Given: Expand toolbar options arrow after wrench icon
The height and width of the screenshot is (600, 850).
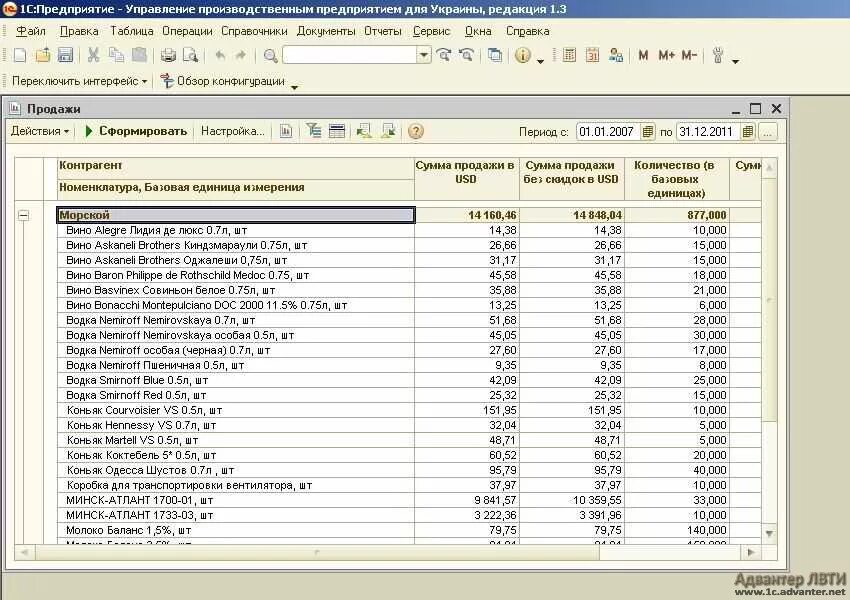Looking at the screenshot, I should [x=735, y=61].
